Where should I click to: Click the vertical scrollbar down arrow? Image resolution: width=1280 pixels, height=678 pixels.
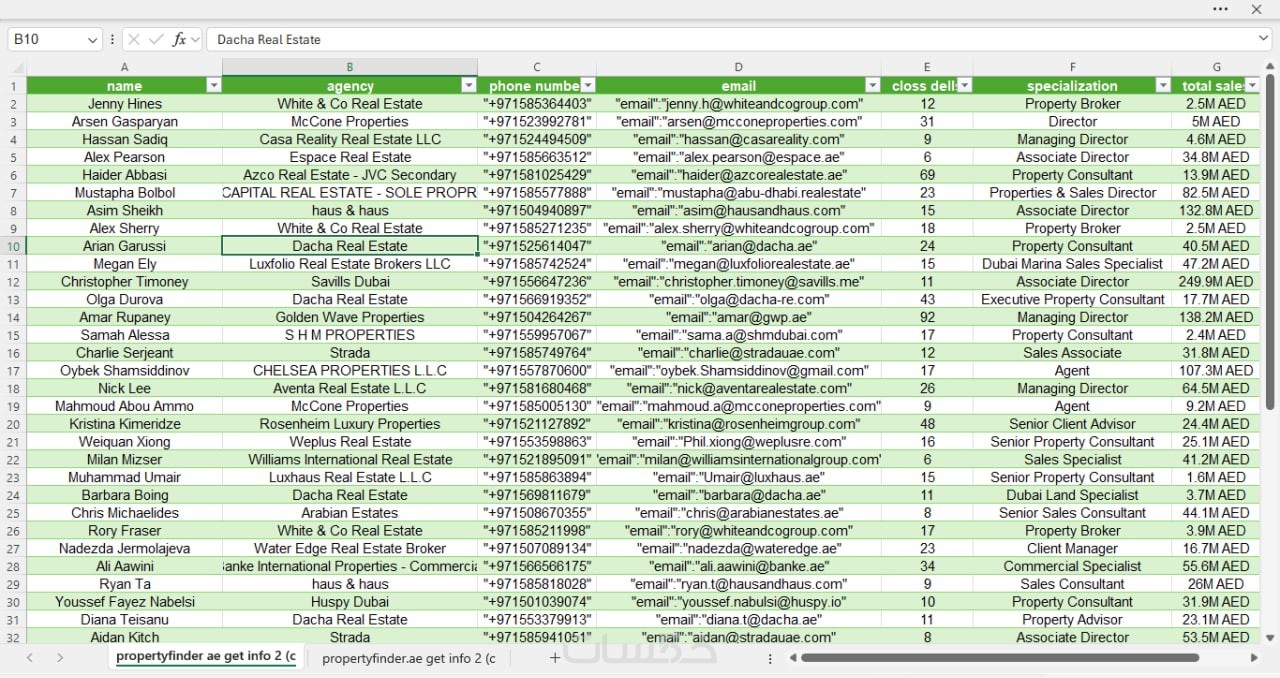point(1270,638)
